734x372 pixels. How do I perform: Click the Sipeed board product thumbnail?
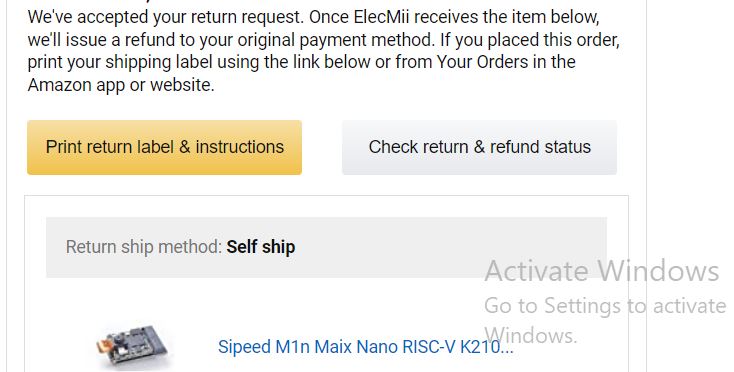(x=134, y=346)
